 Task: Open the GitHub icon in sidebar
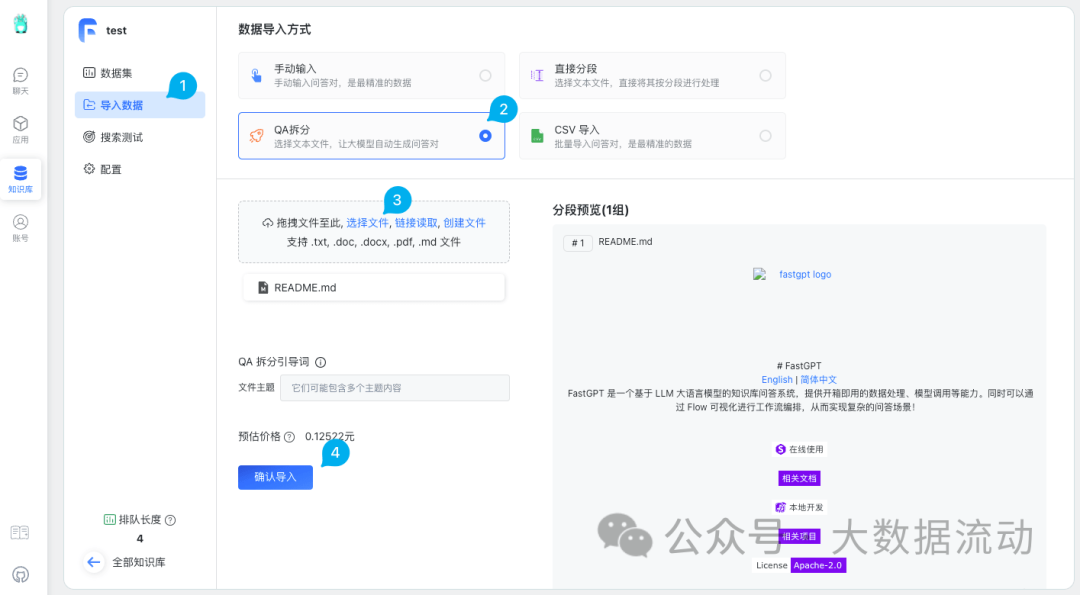point(21,574)
